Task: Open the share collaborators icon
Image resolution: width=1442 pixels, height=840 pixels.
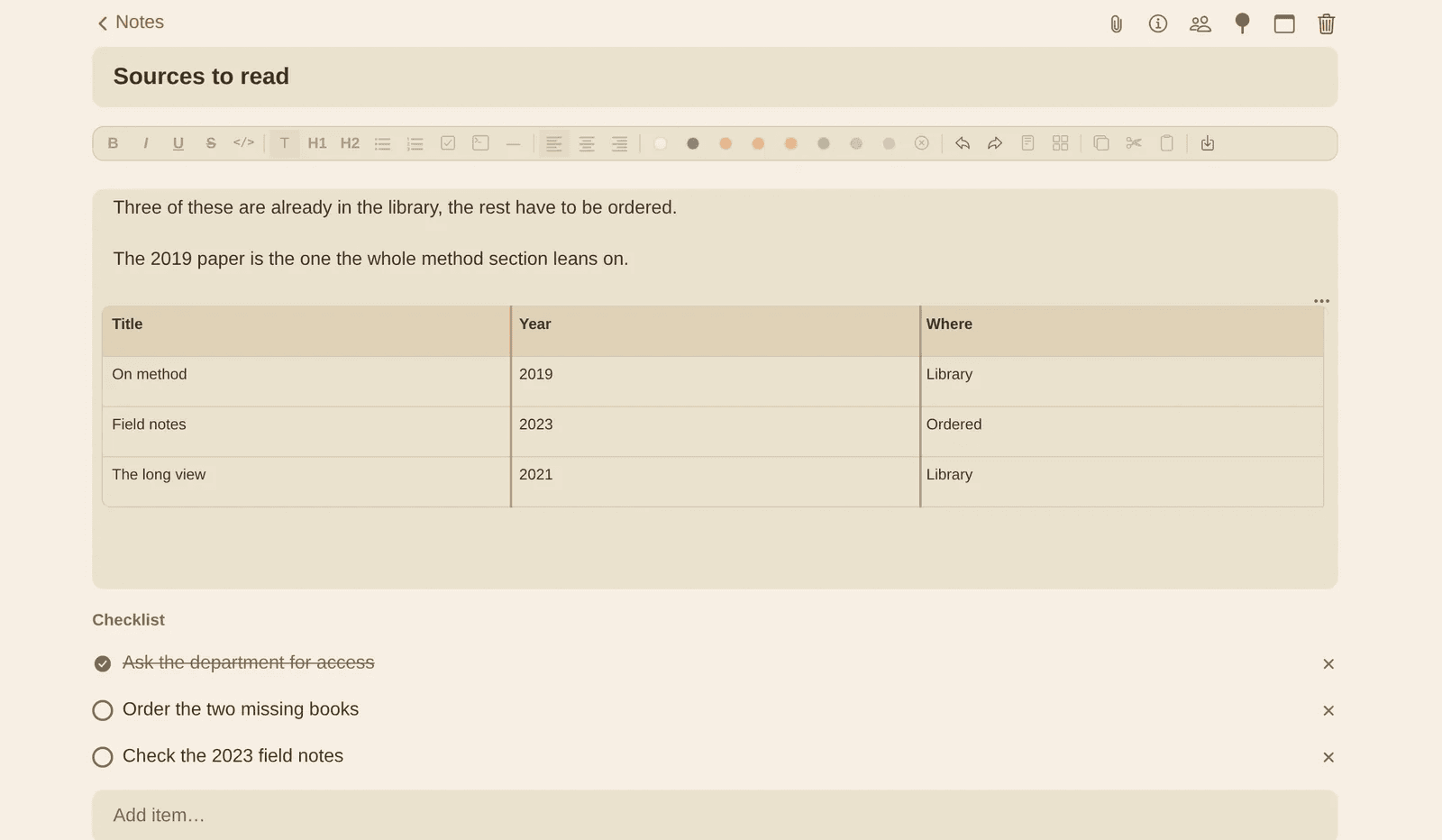Action: (x=1200, y=24)
